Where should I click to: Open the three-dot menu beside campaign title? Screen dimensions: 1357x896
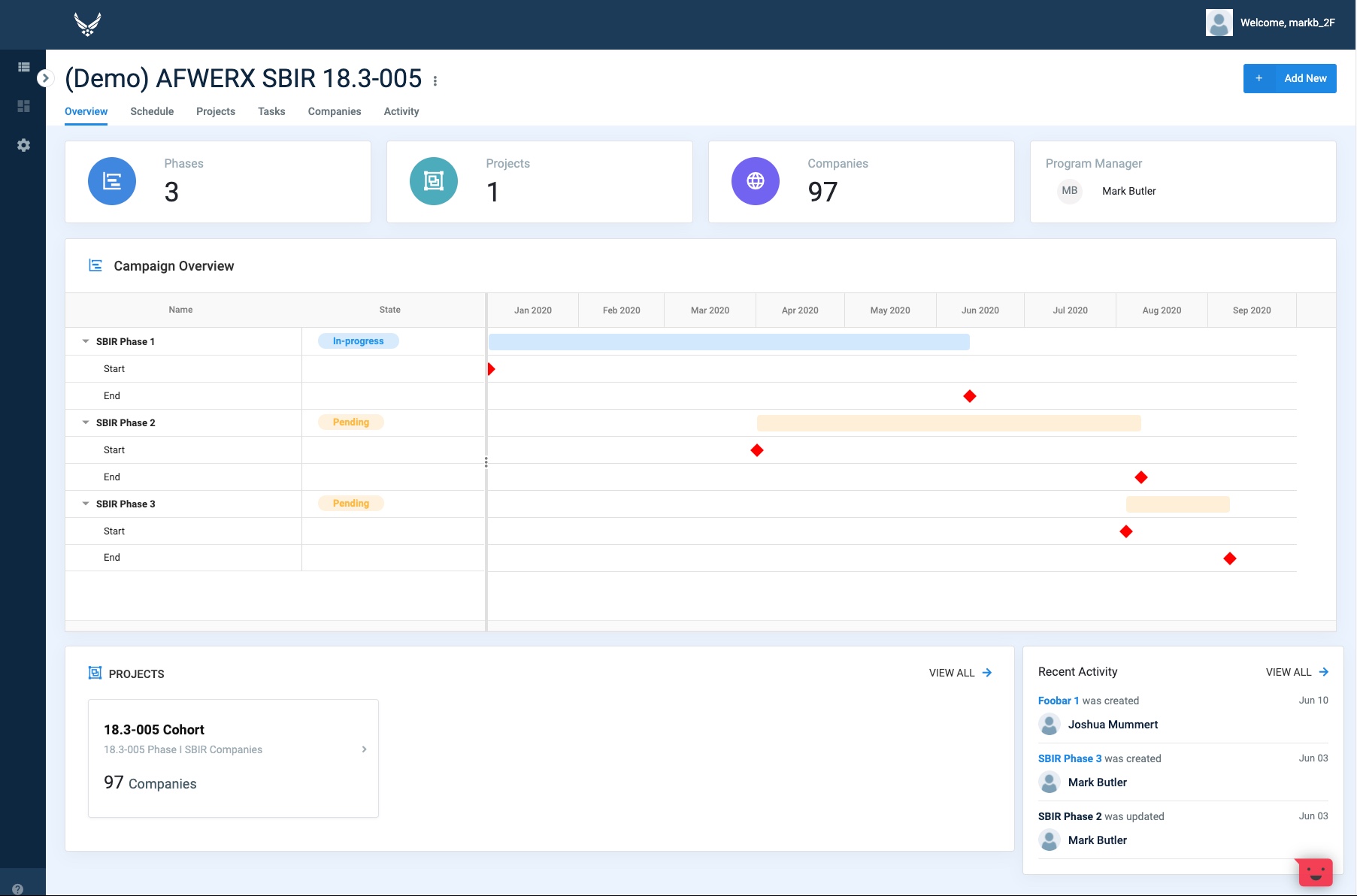point(435,80)
